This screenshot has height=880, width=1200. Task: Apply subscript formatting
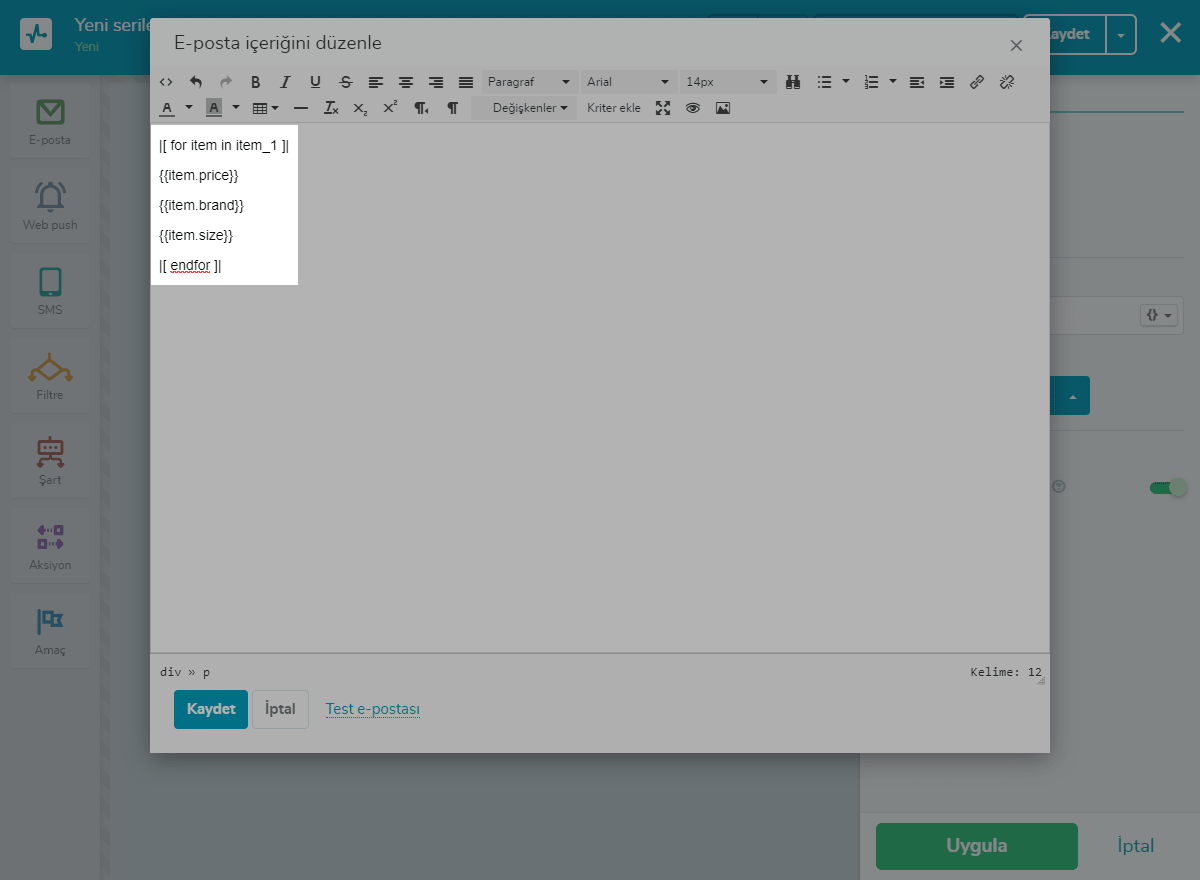coord(360,108)
